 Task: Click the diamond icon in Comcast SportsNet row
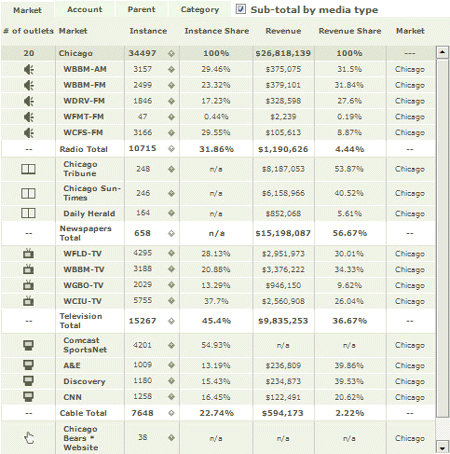pos(171,345)
